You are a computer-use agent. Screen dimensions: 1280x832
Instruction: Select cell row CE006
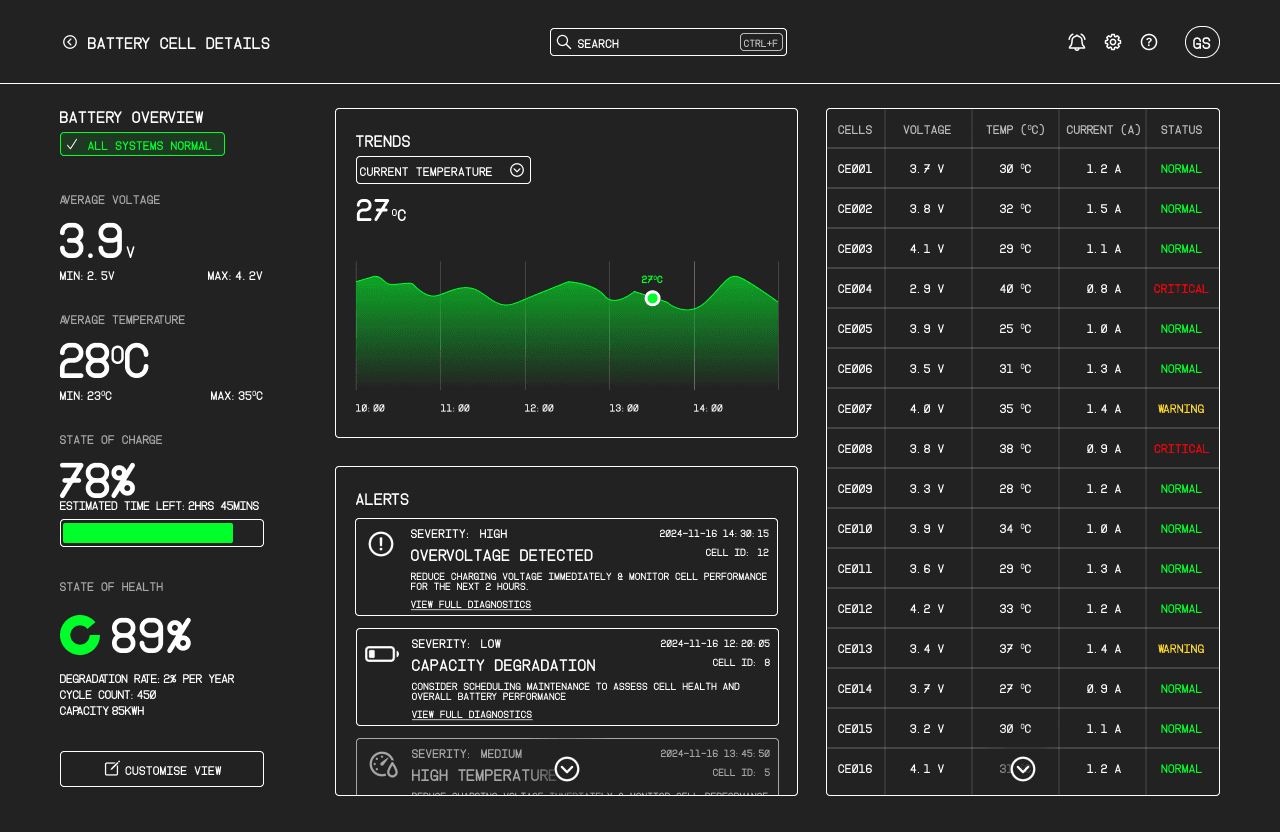1023,369
